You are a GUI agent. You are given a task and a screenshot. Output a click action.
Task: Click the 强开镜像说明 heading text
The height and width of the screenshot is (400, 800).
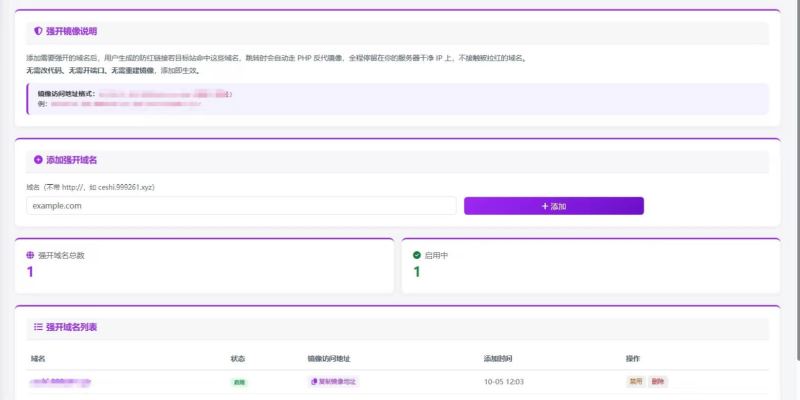[71, 31]
